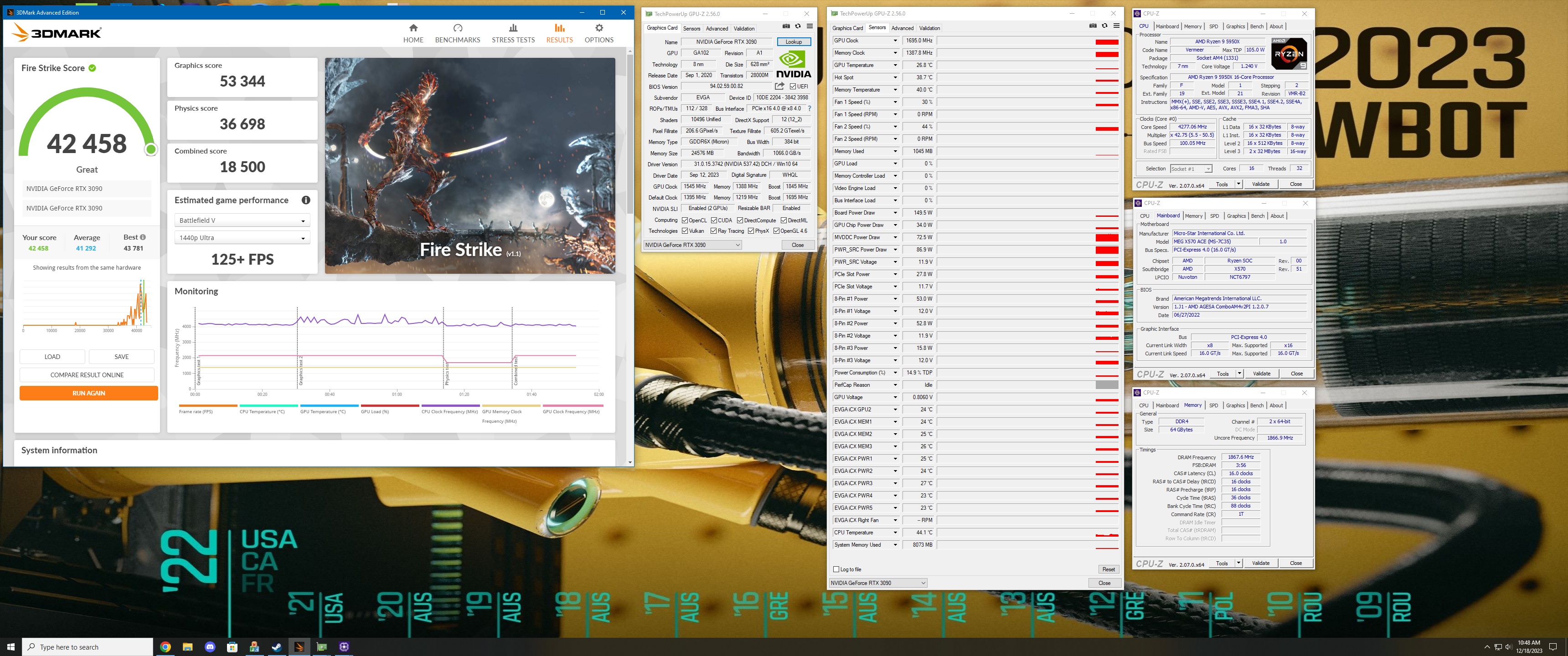Open Advanced tab in GPU-Z Graphics Card window
Image resolution: width=1568 pixels, height=656 pixels.
[717, 29]
